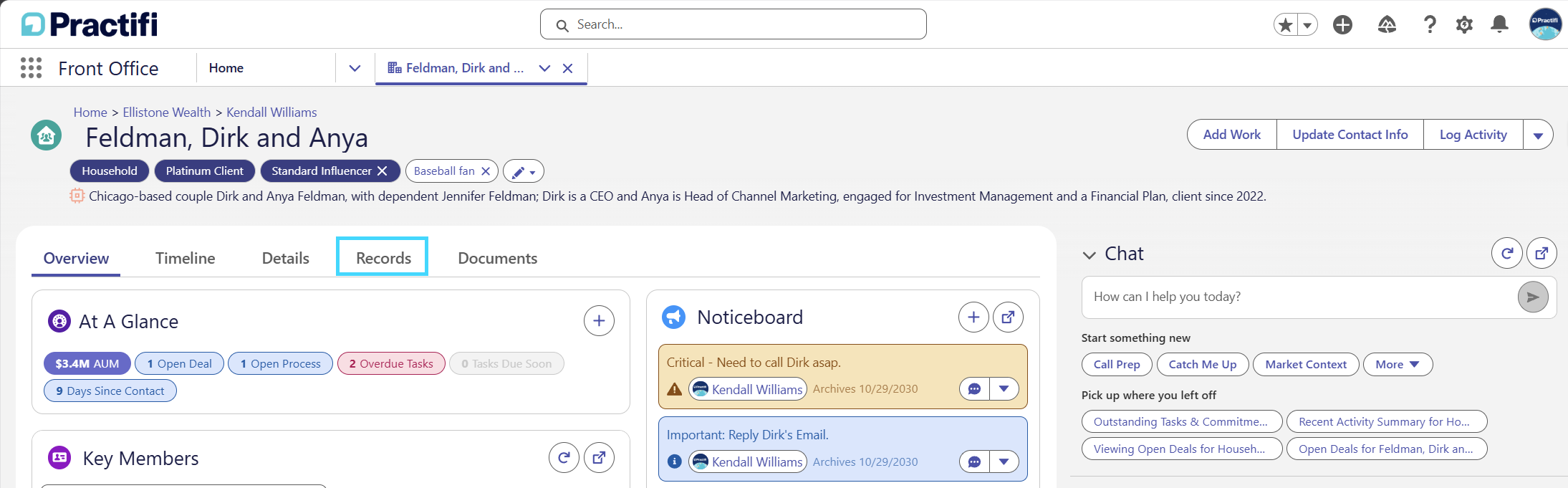The height and width of the screenshot is (488, 1568).
Task: Open the help question mark icon
Action: [x=1430, y=25]
